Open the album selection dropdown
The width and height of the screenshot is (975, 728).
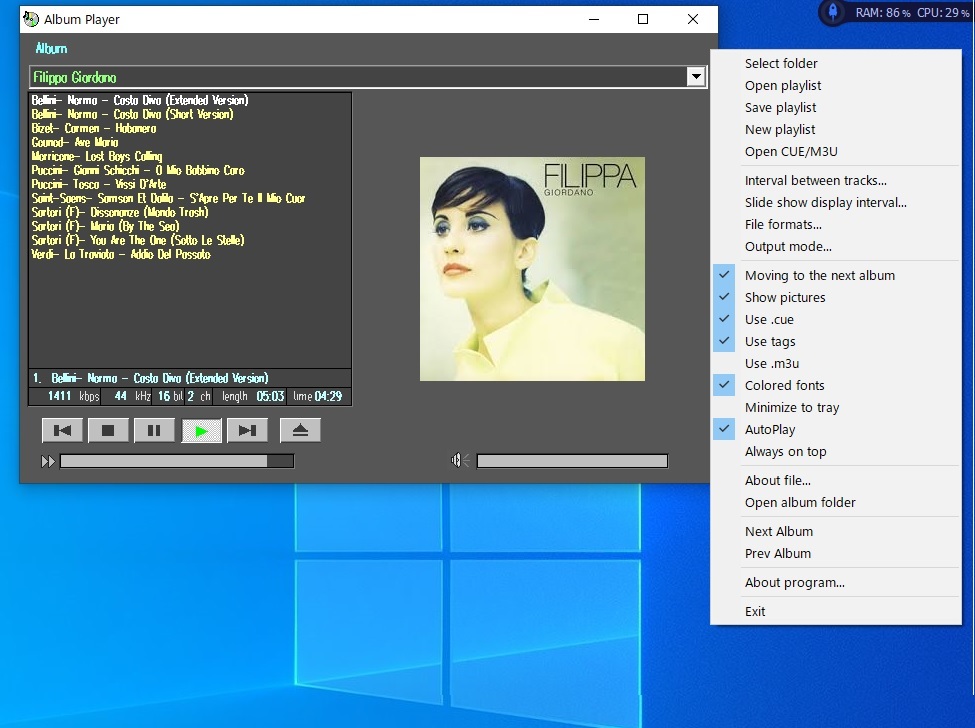pos(694,76)
